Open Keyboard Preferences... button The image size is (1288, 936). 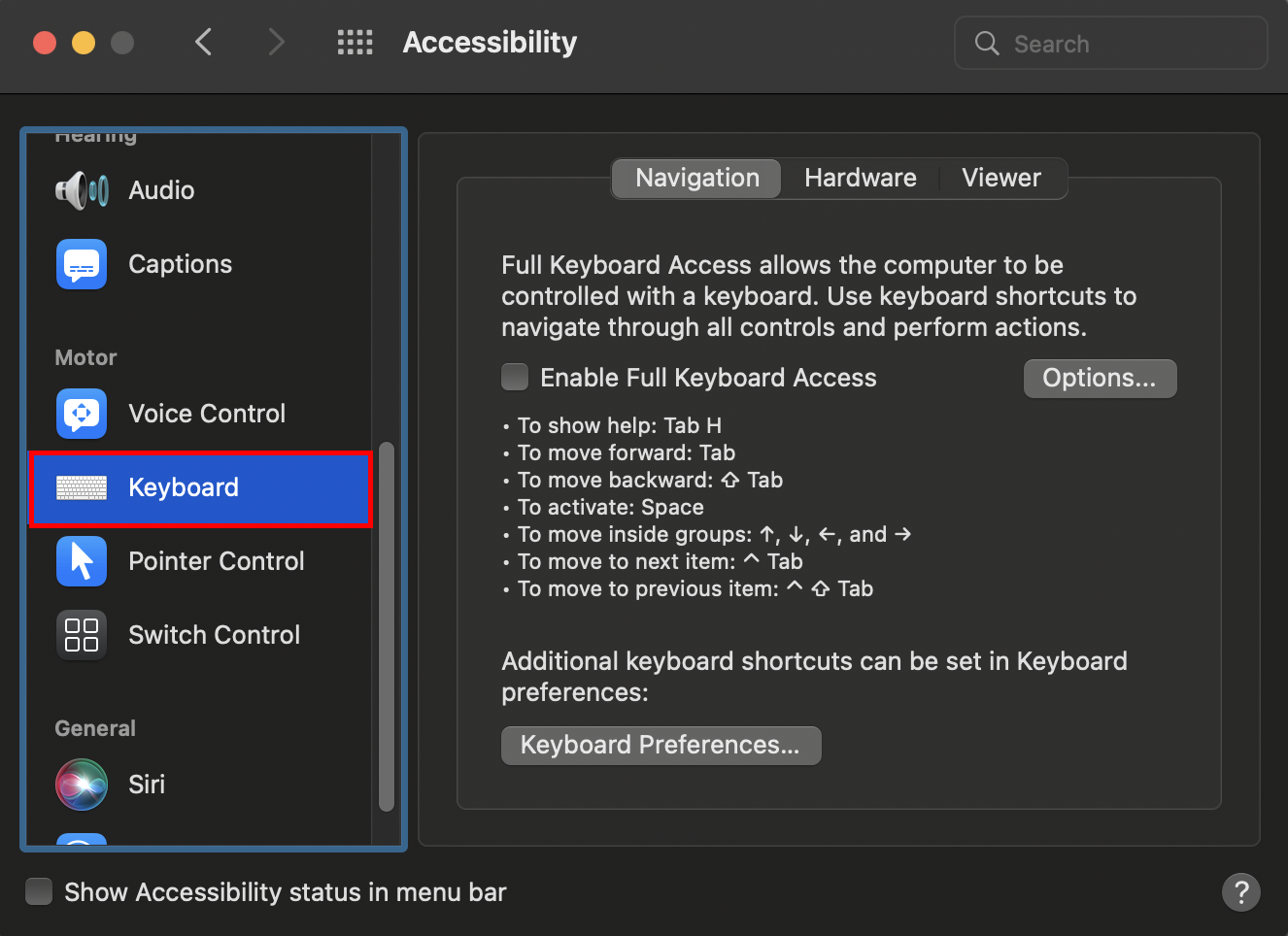click(x=661, y=746)
